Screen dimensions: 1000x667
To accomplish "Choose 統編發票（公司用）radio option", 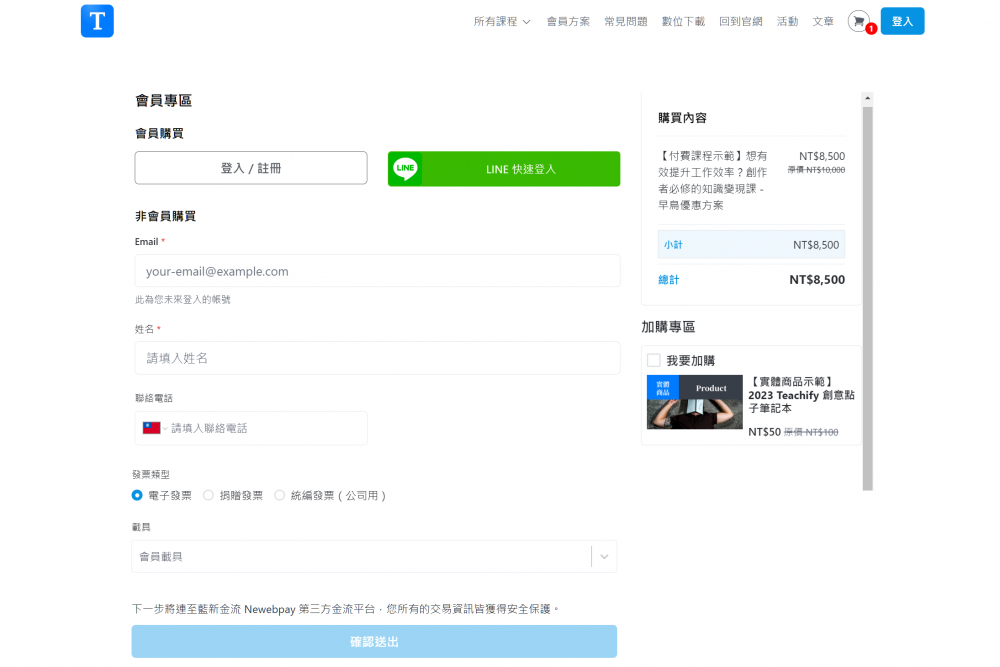I will coord(280,495).
